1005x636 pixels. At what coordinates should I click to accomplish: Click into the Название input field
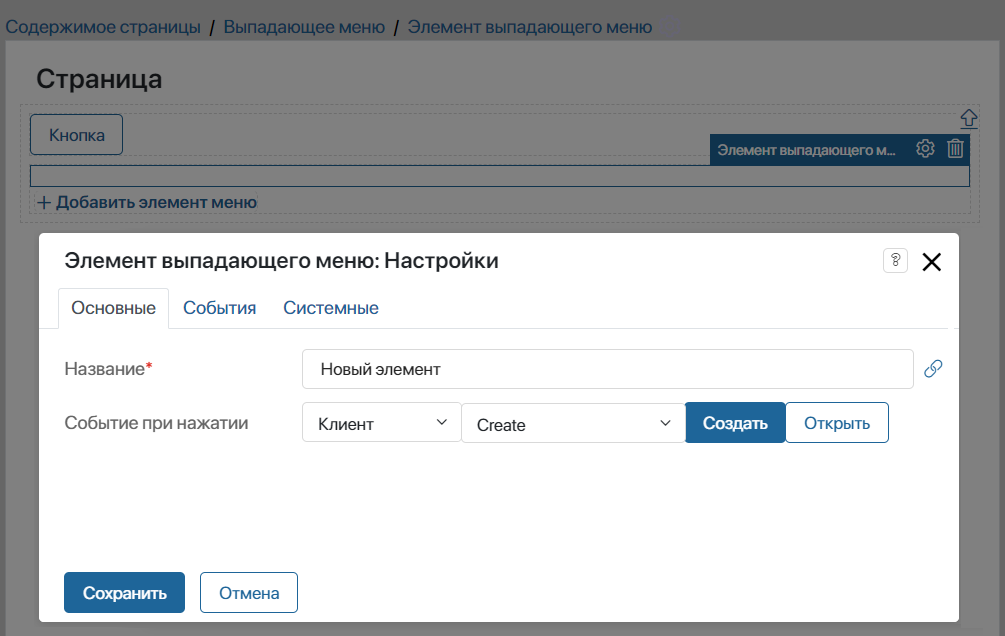click(x=608, y=369)
